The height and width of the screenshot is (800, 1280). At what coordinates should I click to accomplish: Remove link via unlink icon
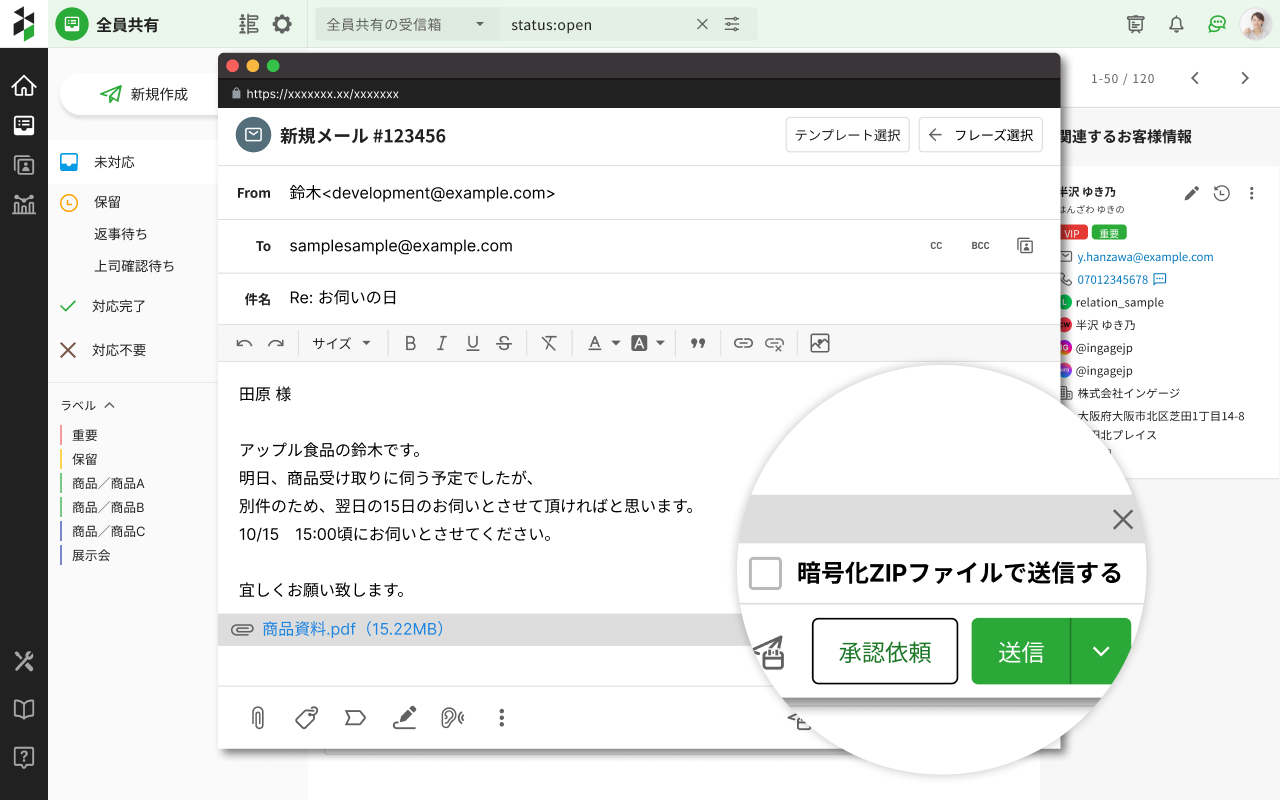pyautogui.click(x=774, y=343)
